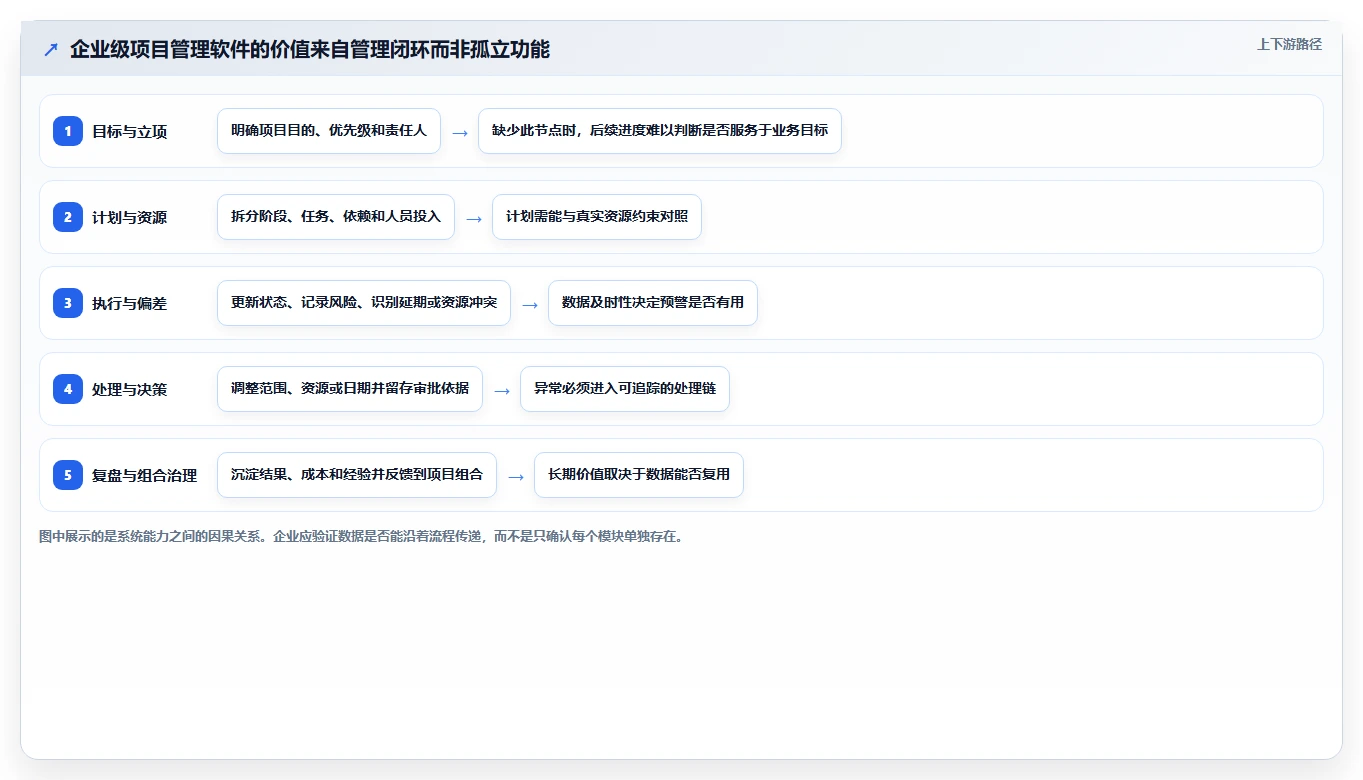Click the 明确项目目的、优先级和责任人 box
Viewport: 1363px width, 780px height.
329,131
